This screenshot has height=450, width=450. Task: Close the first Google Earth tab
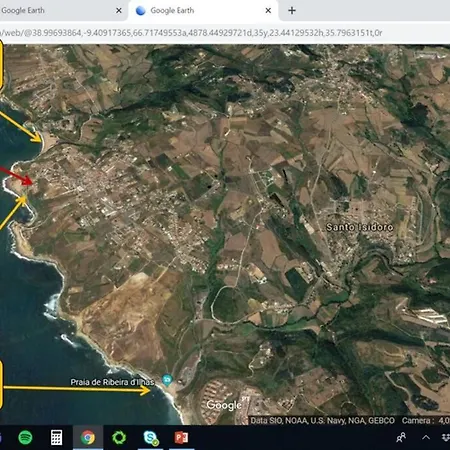tap(119, 11)
